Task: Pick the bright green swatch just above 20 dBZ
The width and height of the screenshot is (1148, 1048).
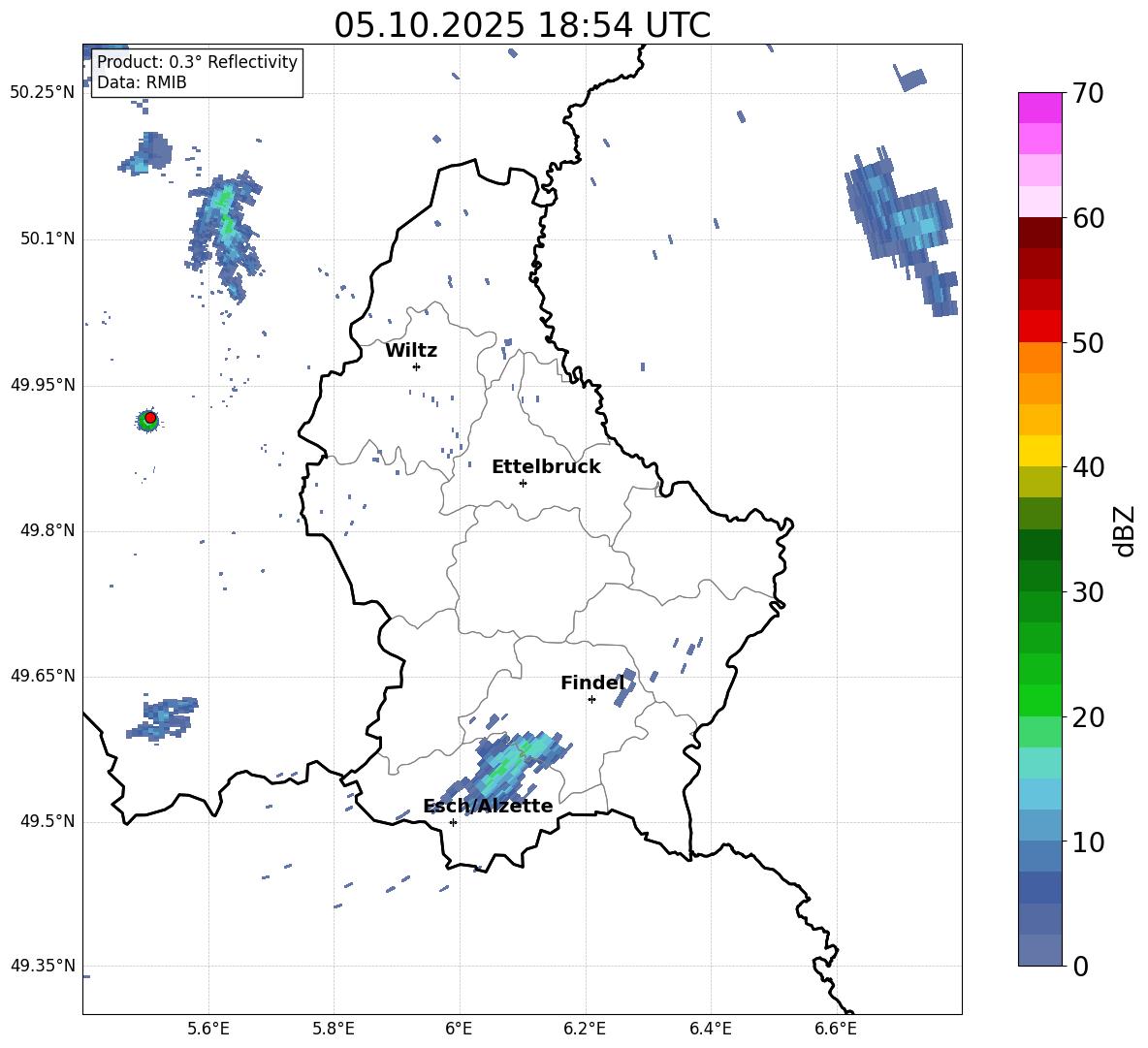Action: [1039, 700]
